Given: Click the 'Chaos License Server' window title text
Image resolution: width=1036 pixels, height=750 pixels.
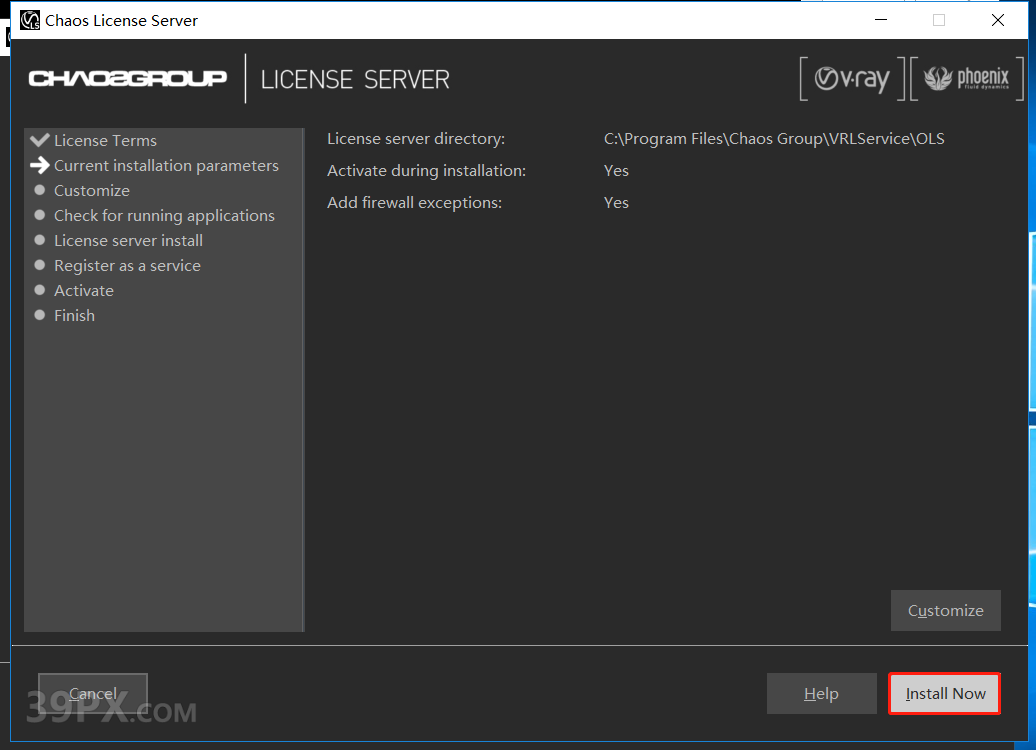Looking at the screenshot, I should [x=122, y=20].
